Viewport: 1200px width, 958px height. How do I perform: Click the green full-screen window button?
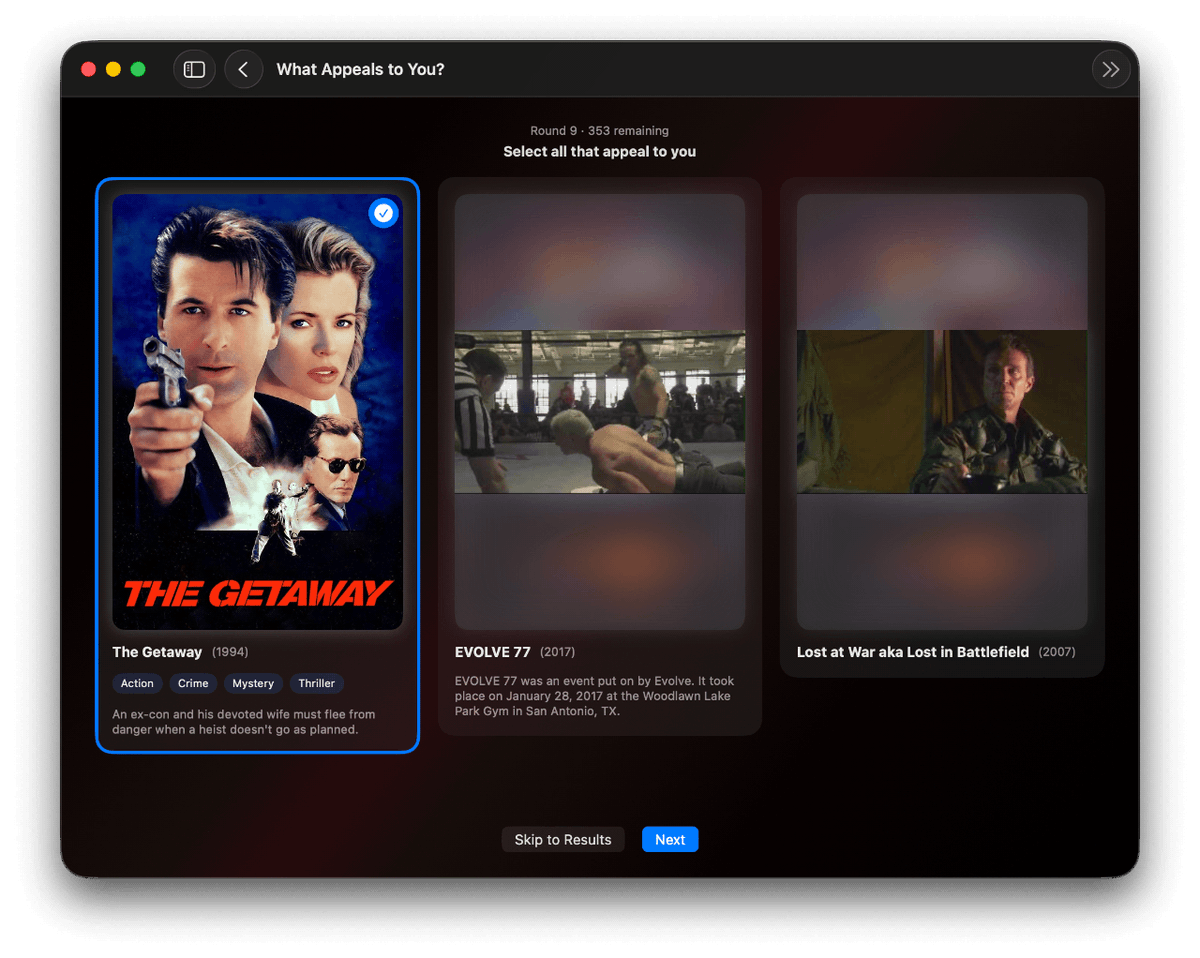[138, 69]
